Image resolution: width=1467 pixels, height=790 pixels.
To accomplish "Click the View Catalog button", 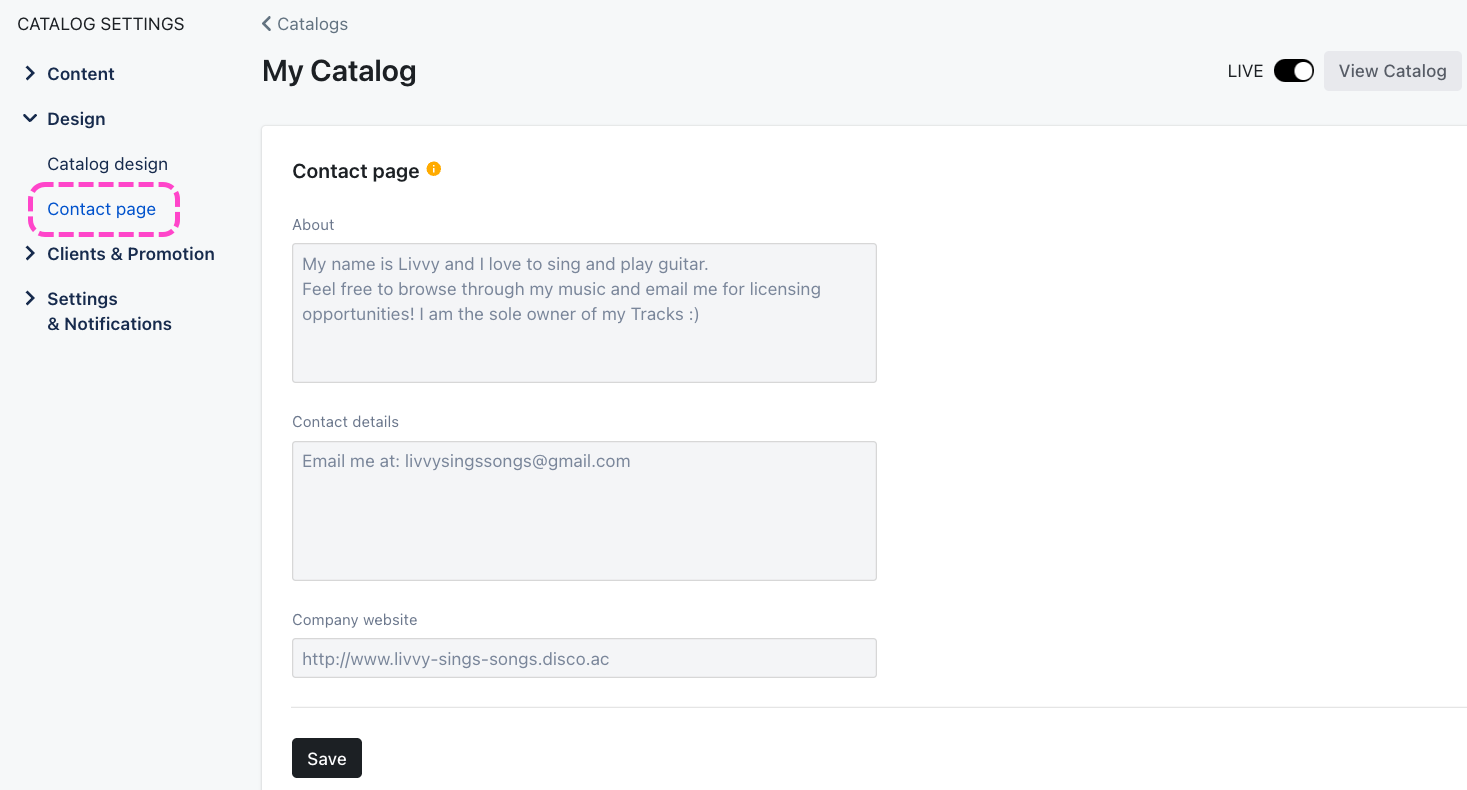I will [1392, 71].
